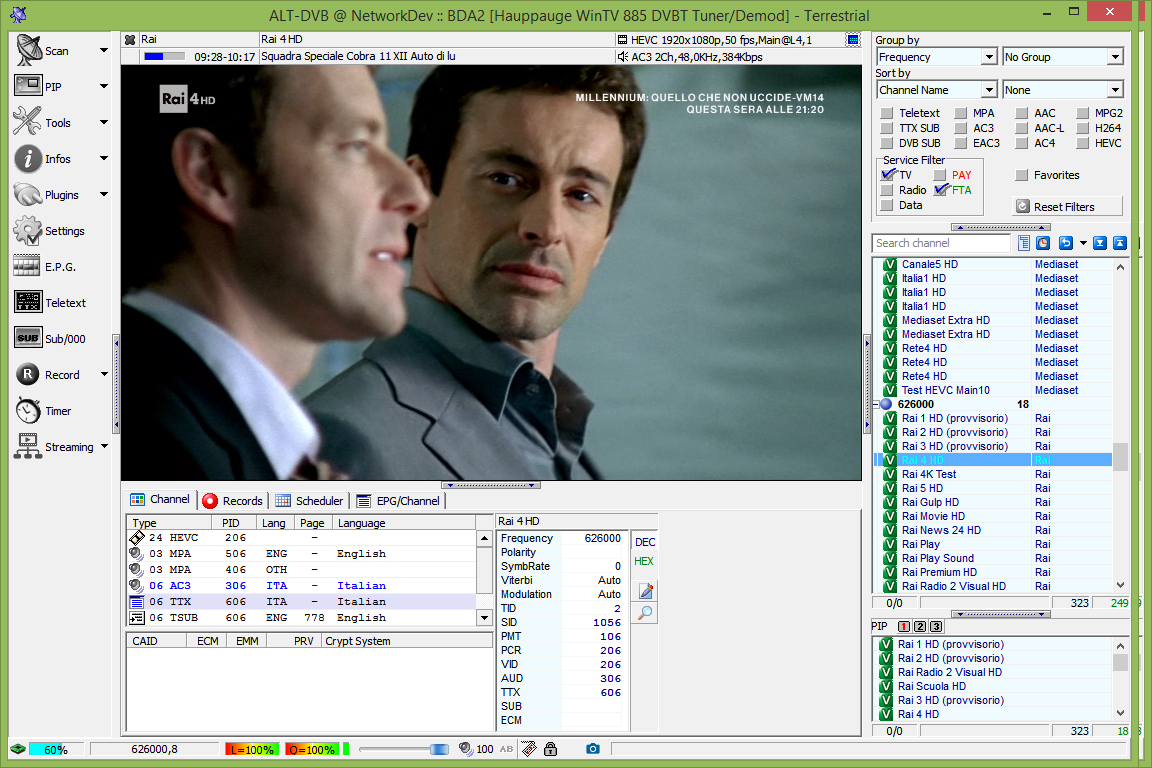Open the Plugins icon
This screenshot has width=1152, height=768.
pos(28,194)
